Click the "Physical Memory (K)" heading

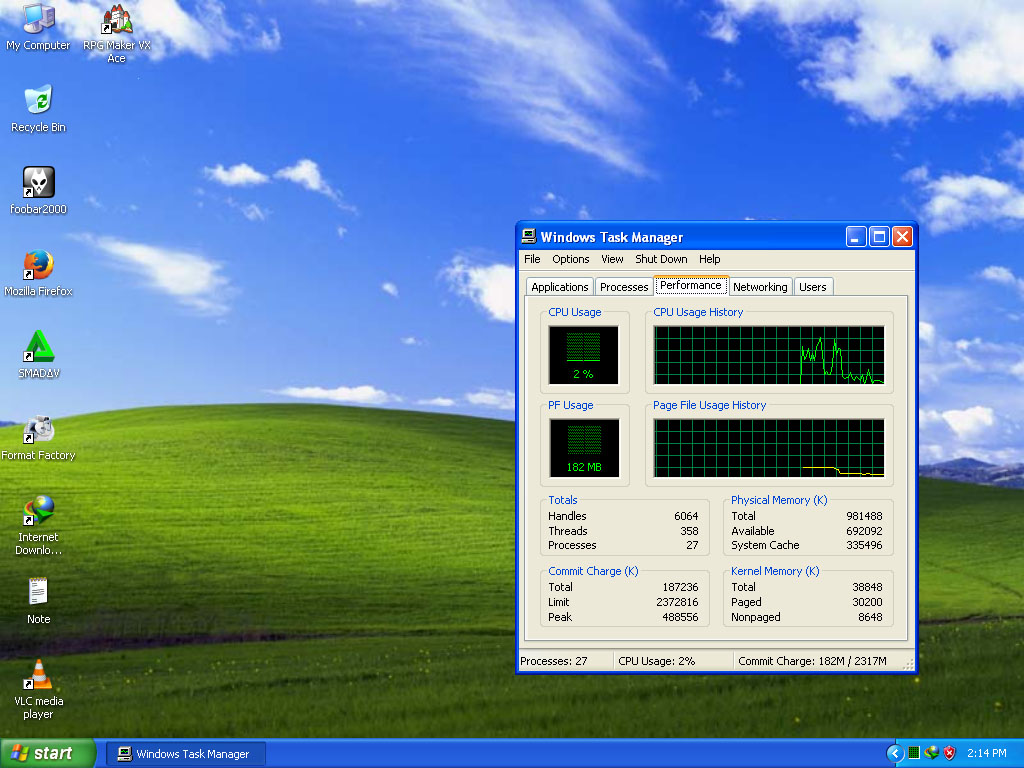pyautogui.click(x=779, y=500)
